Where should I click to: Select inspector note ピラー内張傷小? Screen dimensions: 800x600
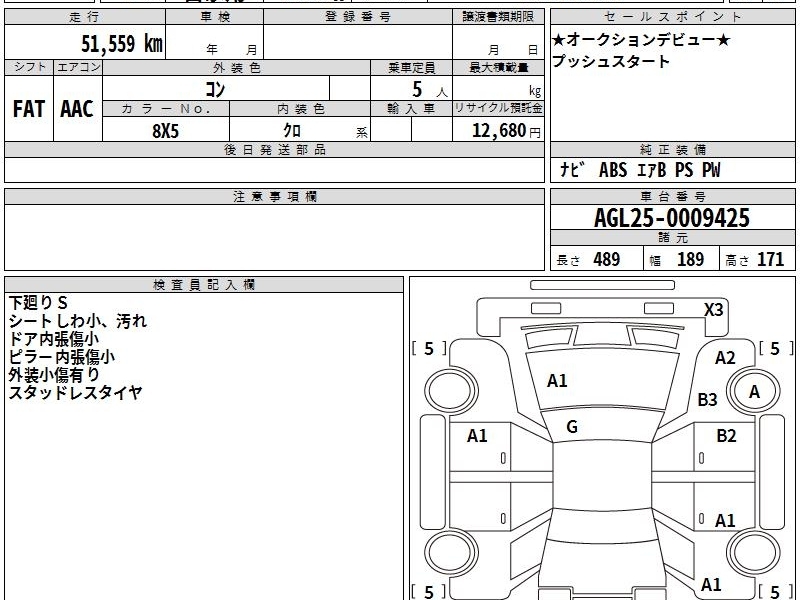coord(62,357)
